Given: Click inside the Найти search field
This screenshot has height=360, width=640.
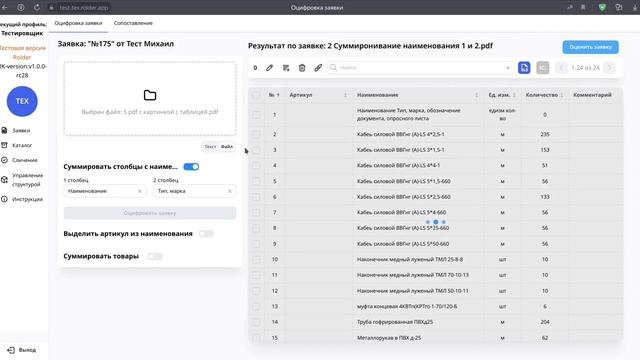Looking at the screenshot, I should [x=420, y=68].
